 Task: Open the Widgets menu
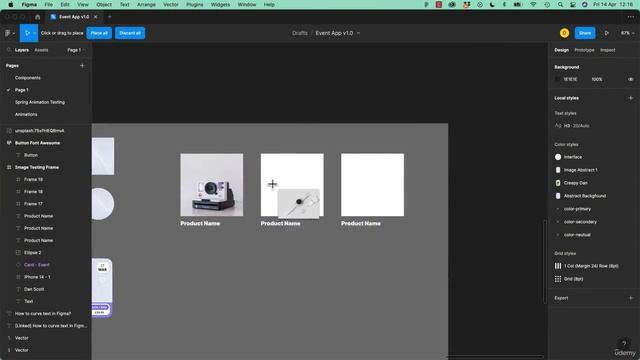tap(220, 4)
